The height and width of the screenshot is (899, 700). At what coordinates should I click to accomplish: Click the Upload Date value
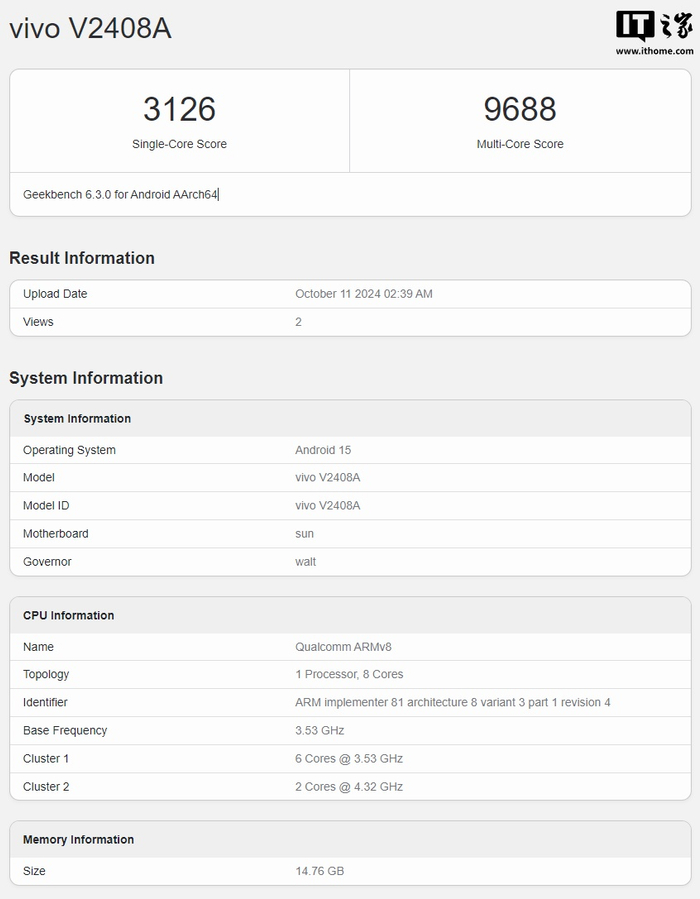(364, 294)
